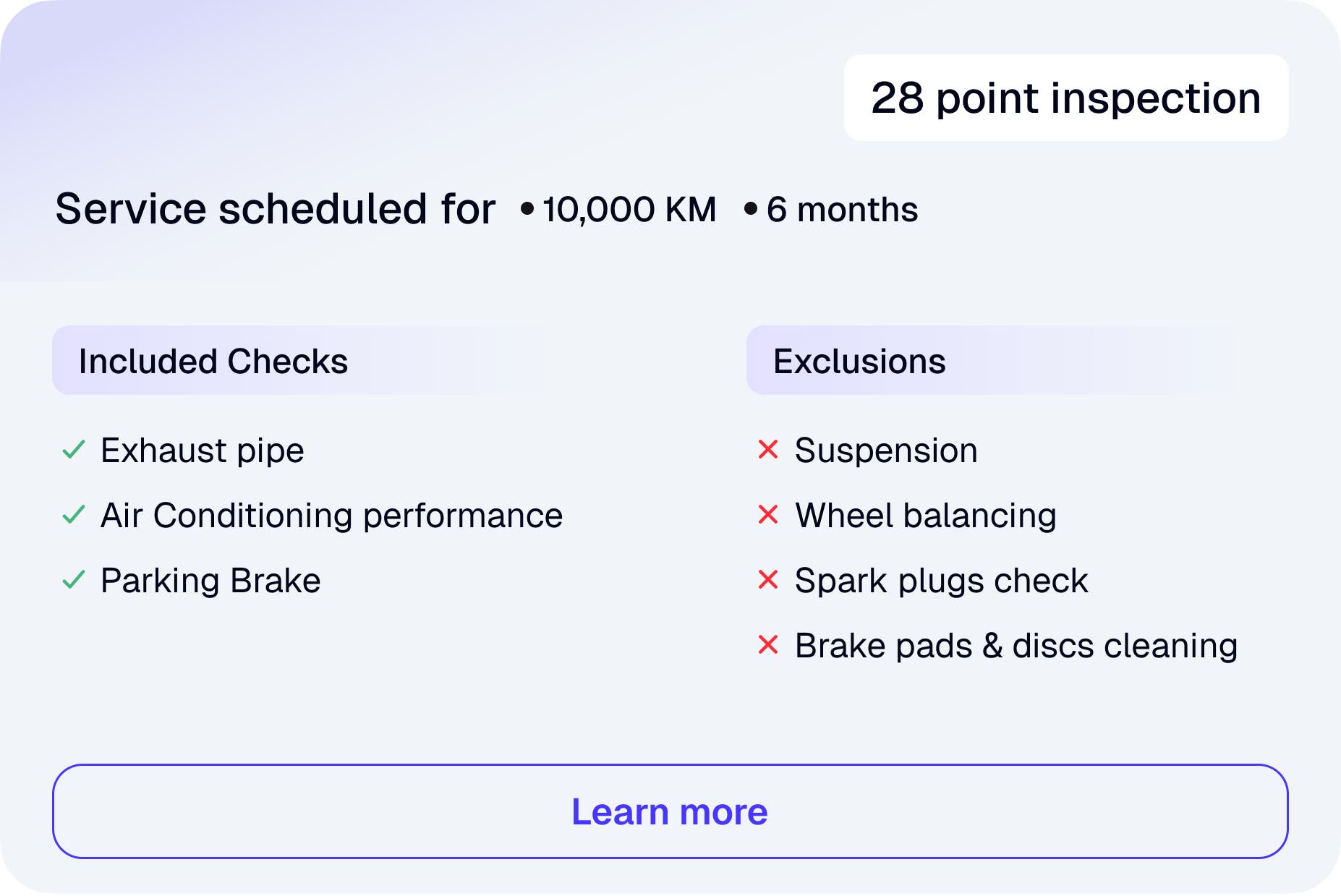
Task: Click the green checkmark beside Exhaust pipe
Action: tap(74, 450)
